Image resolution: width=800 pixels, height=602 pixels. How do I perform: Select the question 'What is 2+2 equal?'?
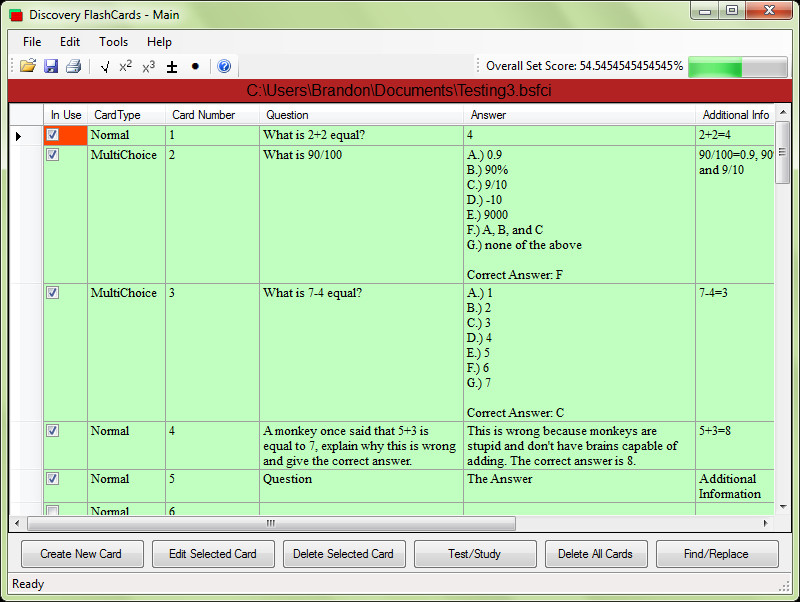pos(361,135)
